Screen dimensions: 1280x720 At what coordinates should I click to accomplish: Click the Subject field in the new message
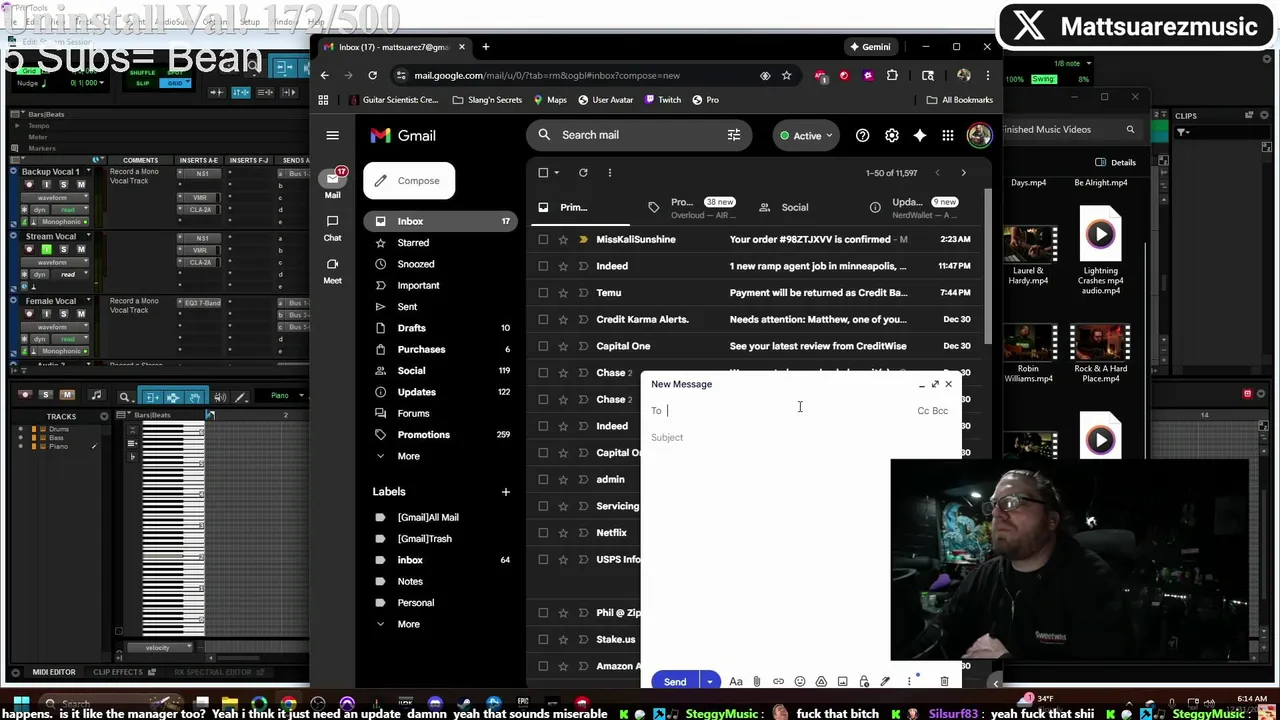[800, 437]
